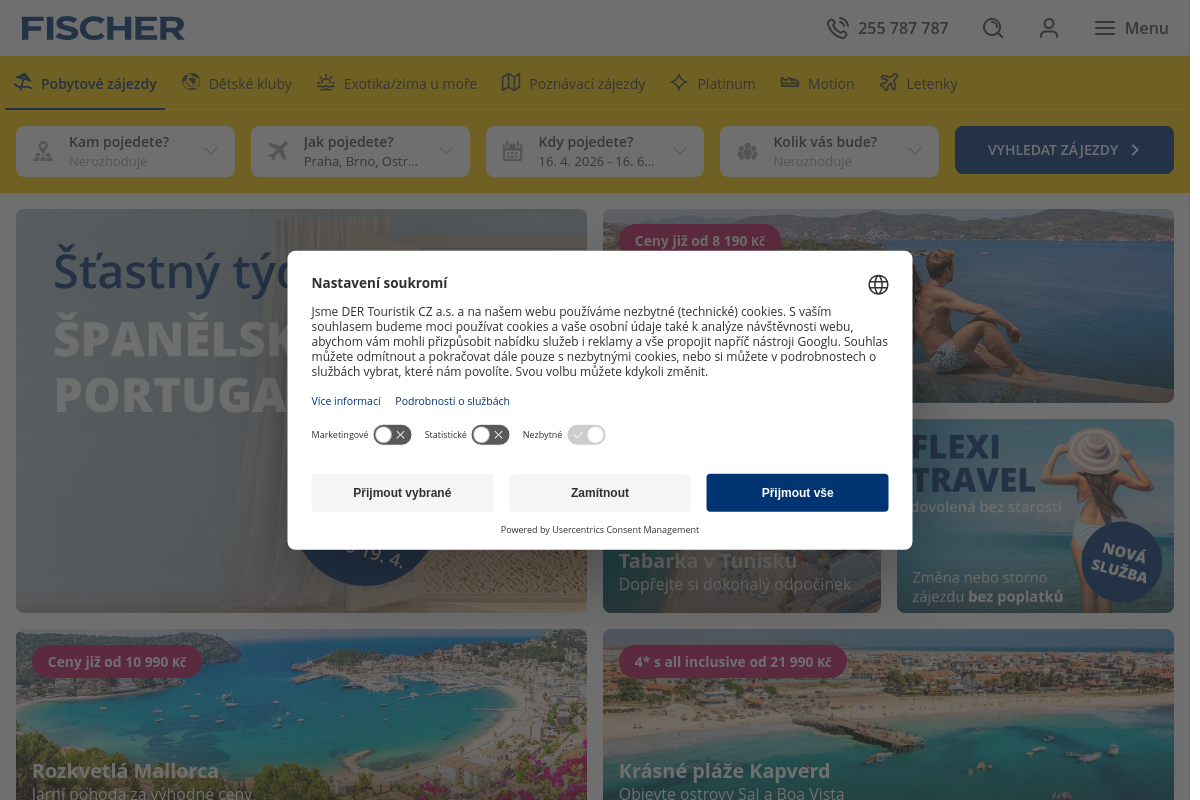
Task: Click the globe language icon in privacy dialog
Action: point(878,285)
